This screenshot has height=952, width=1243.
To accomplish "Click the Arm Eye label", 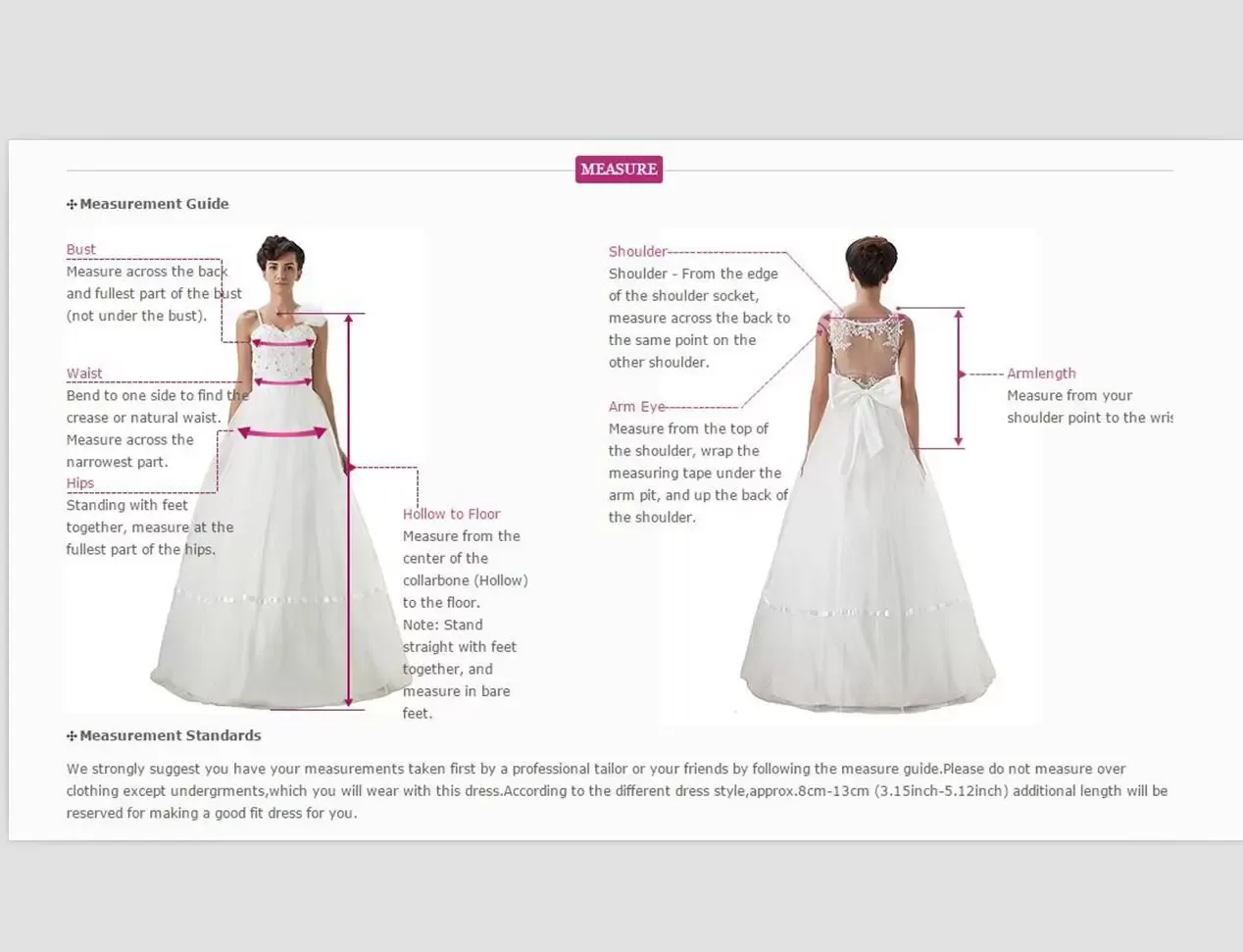I will (636, 406).
